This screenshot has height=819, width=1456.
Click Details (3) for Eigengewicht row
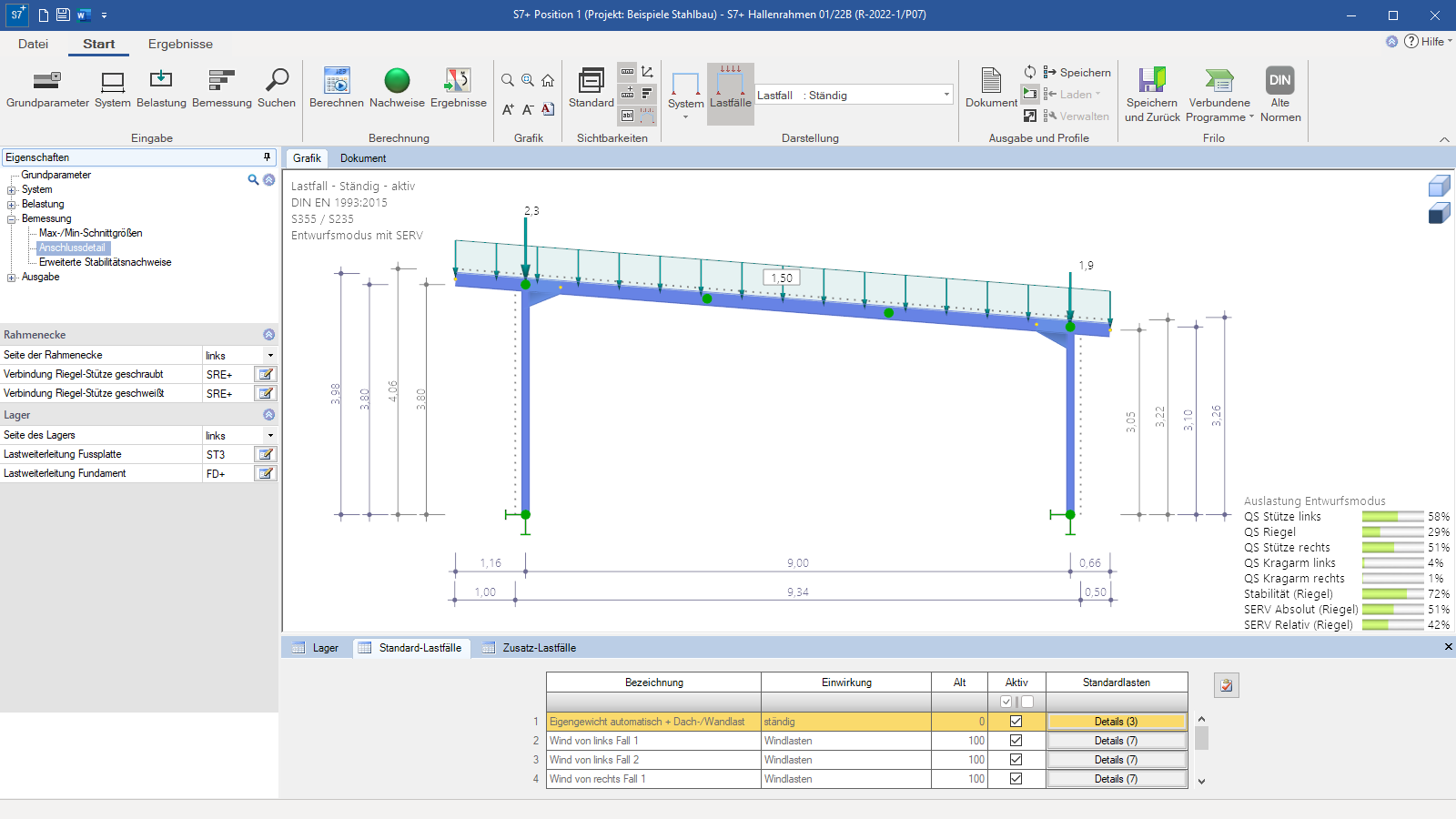[x=1117, y=722]
